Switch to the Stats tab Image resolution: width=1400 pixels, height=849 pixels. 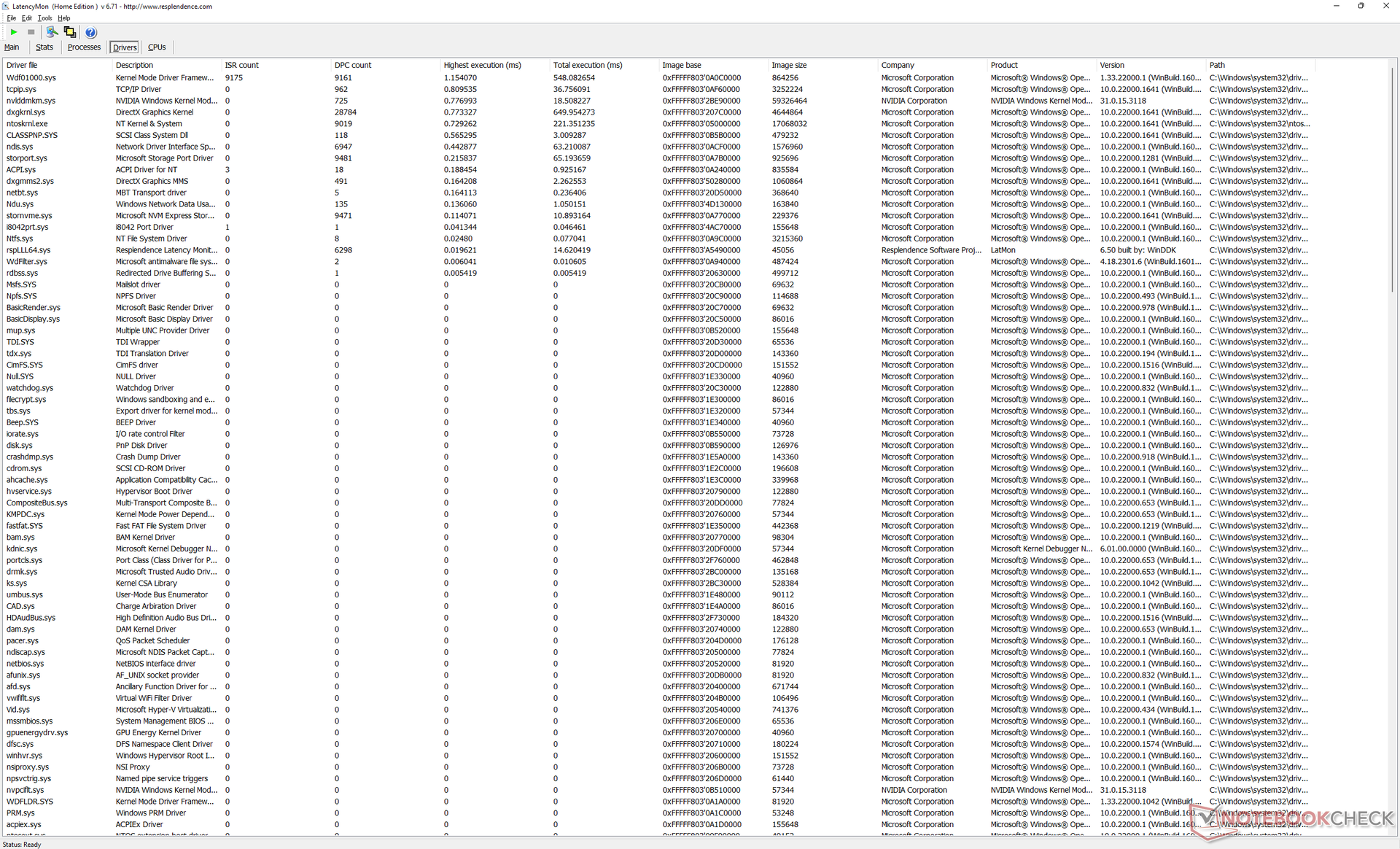pyautogui.click(x=44, y=47)
